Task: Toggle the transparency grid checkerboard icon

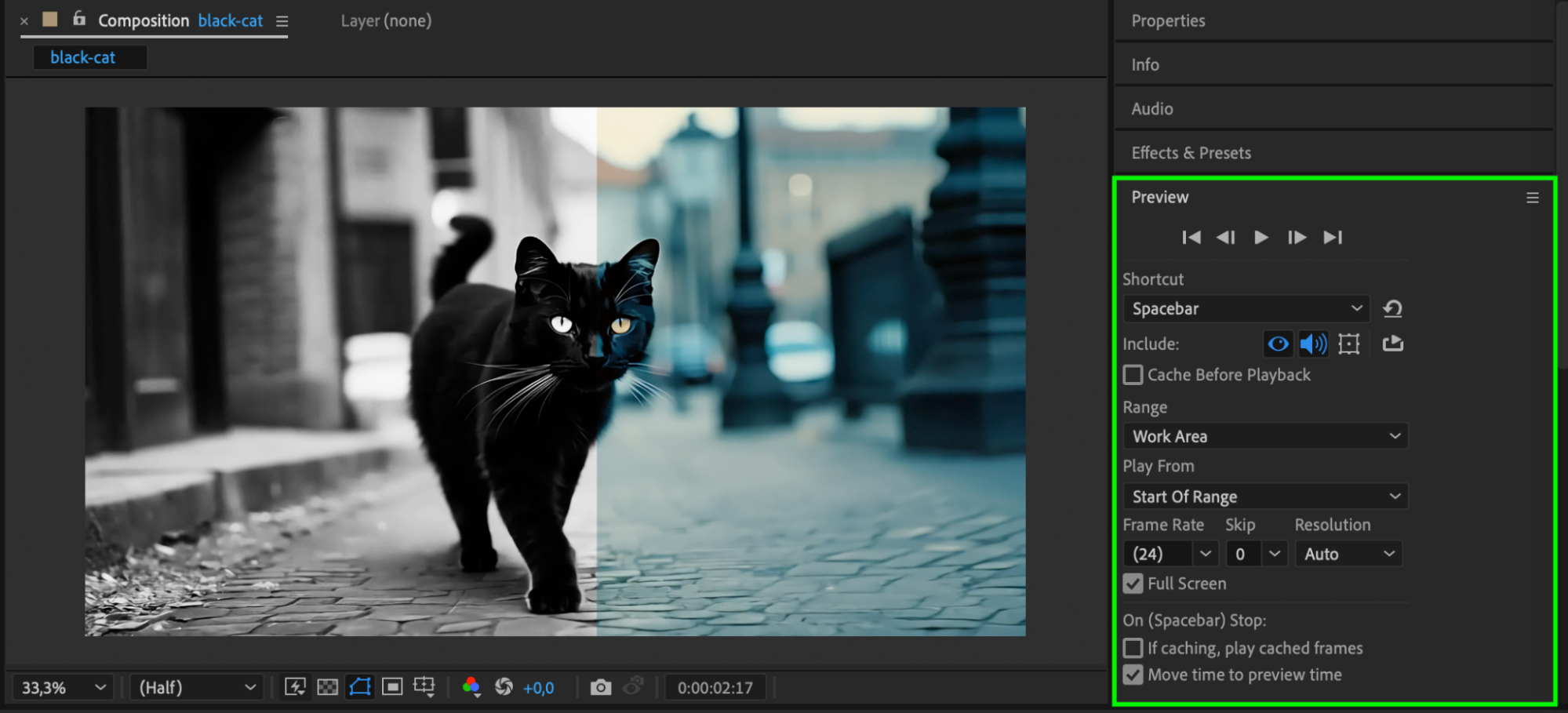Action: 327,688
